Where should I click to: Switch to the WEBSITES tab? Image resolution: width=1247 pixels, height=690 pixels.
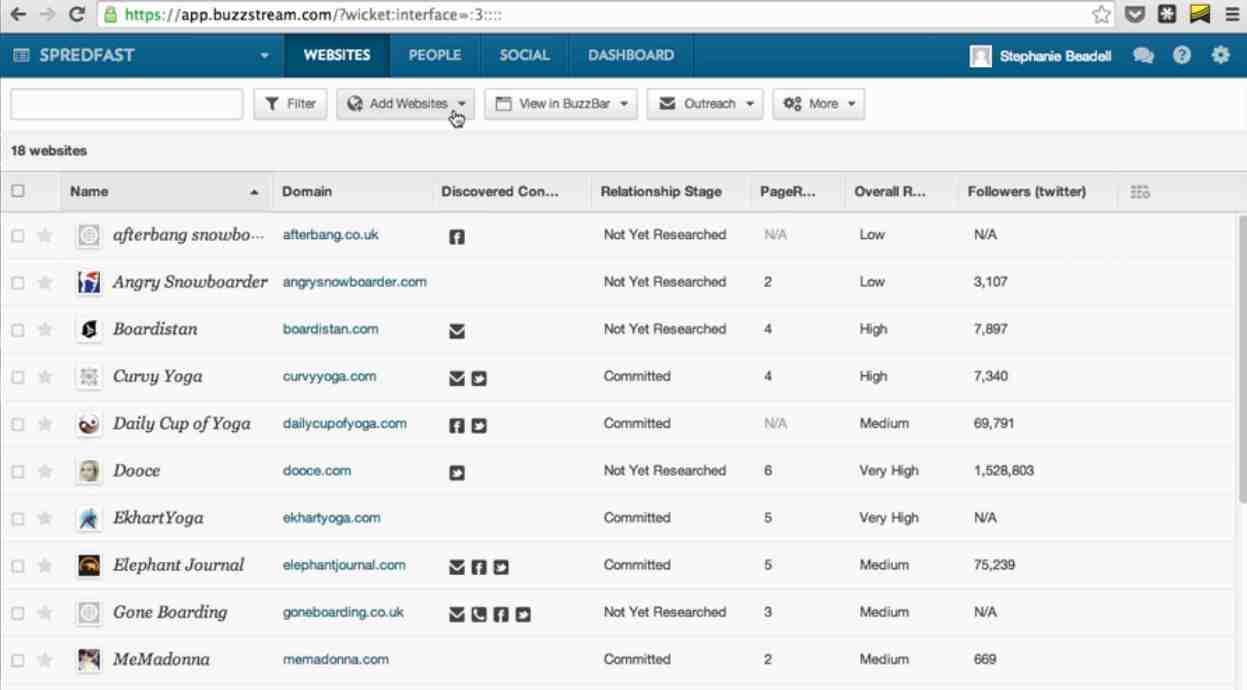coord(337,56)
